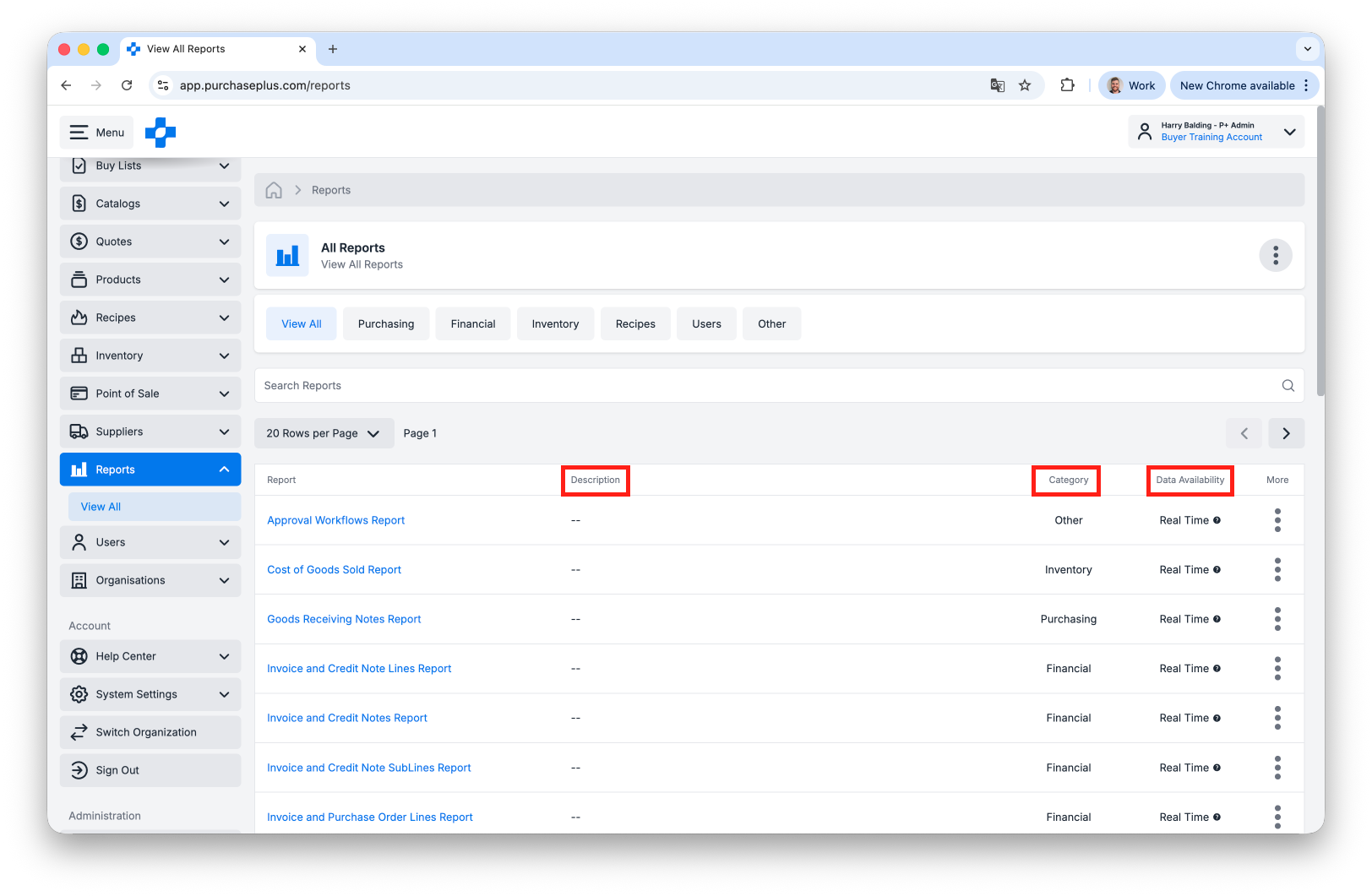Switch to the Financial filter tab
The width and height of the screenshot is (1372, 896).
472,323
